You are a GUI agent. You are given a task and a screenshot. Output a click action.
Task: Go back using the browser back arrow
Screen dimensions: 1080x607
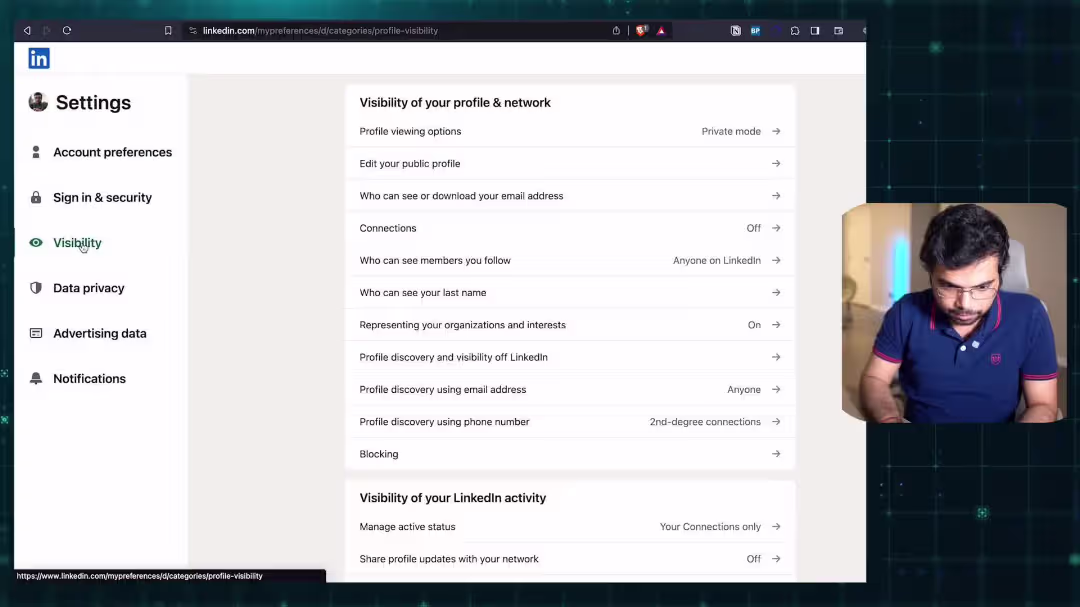coord(27,30)
